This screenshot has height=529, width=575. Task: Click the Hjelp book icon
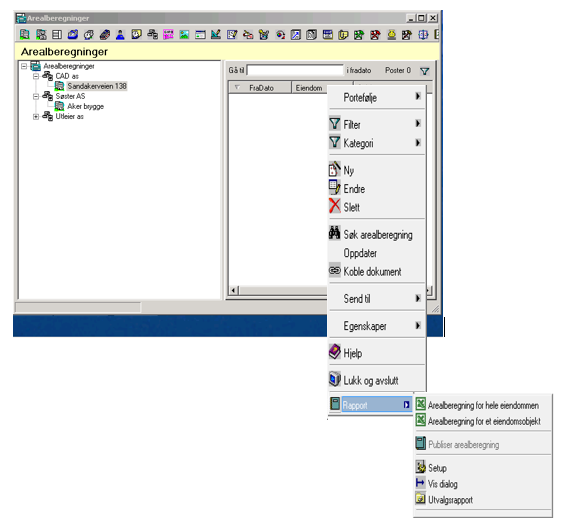coord(334,352)
